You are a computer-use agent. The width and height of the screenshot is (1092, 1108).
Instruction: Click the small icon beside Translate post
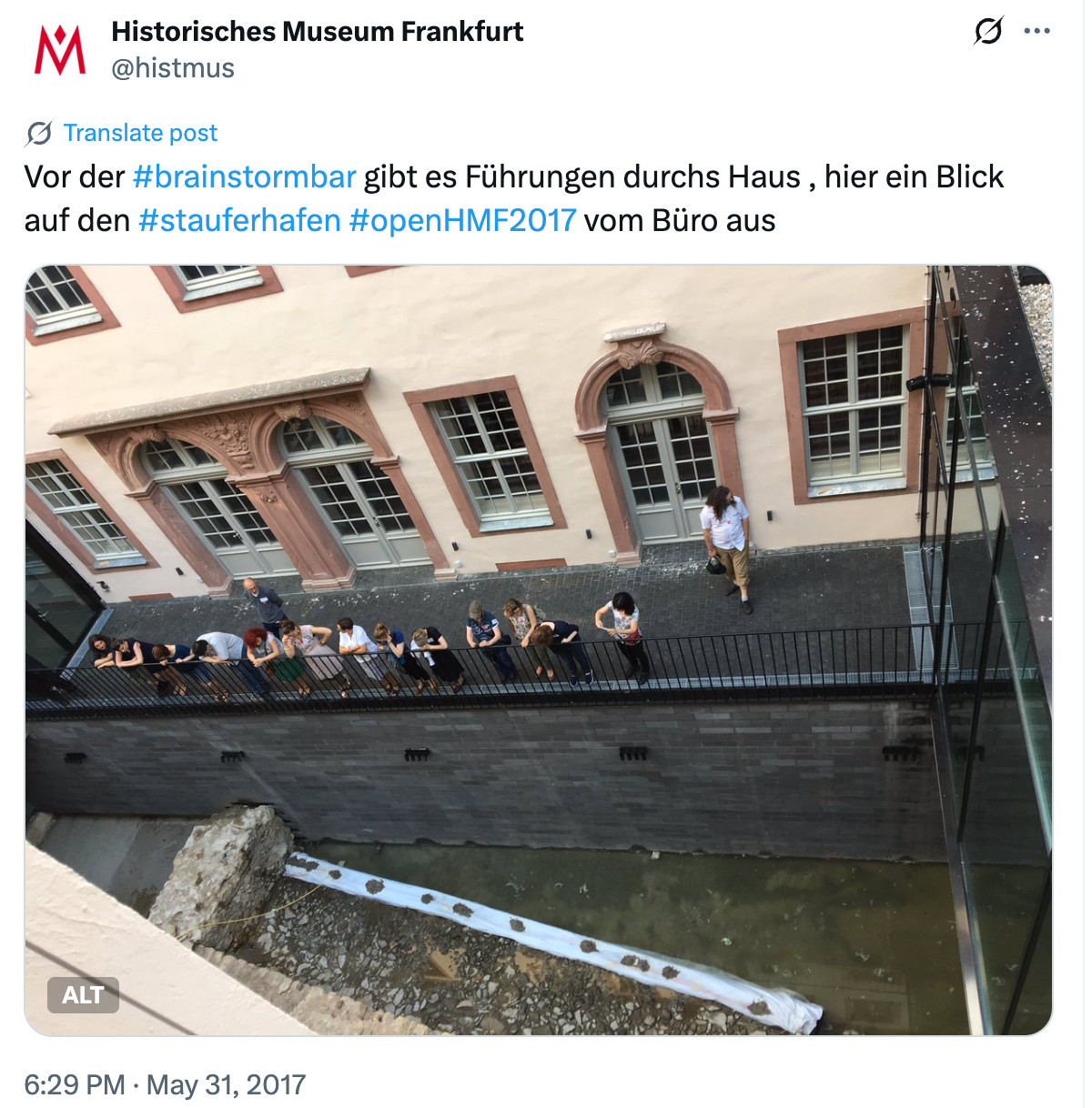pos(39,134)
